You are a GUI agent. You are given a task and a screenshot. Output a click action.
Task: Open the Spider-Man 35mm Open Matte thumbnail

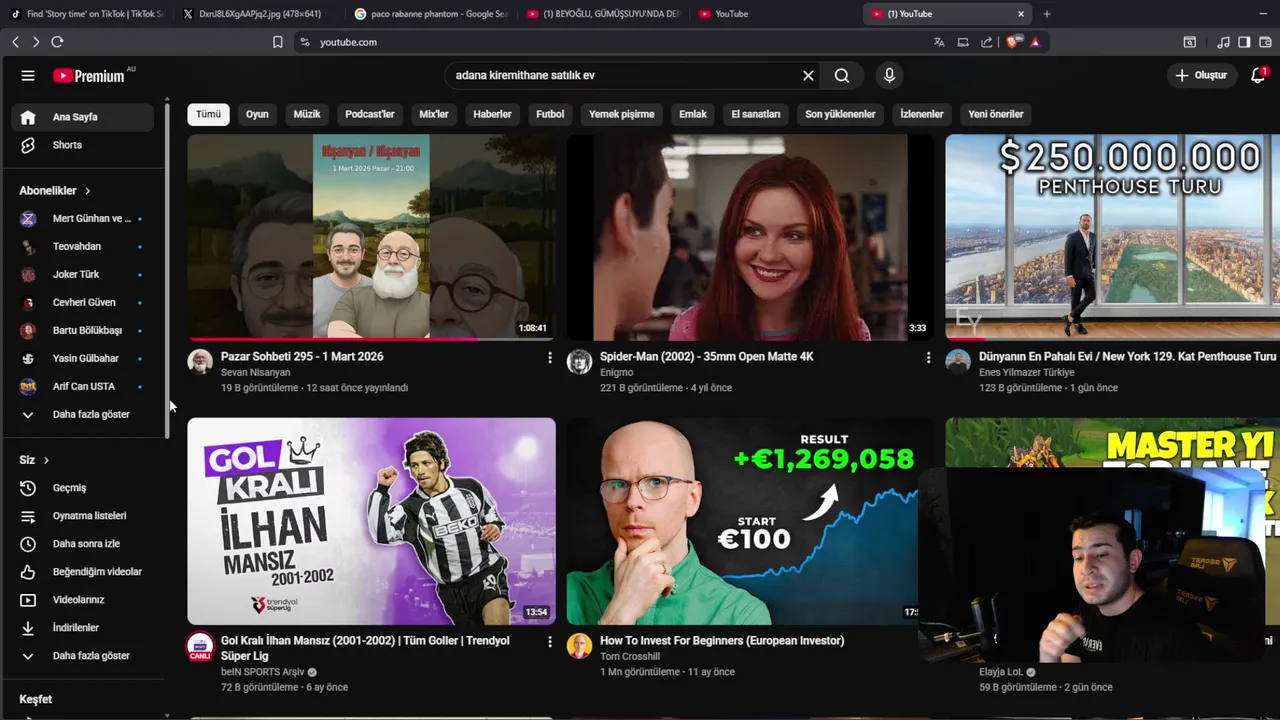(x=750, y=238)
